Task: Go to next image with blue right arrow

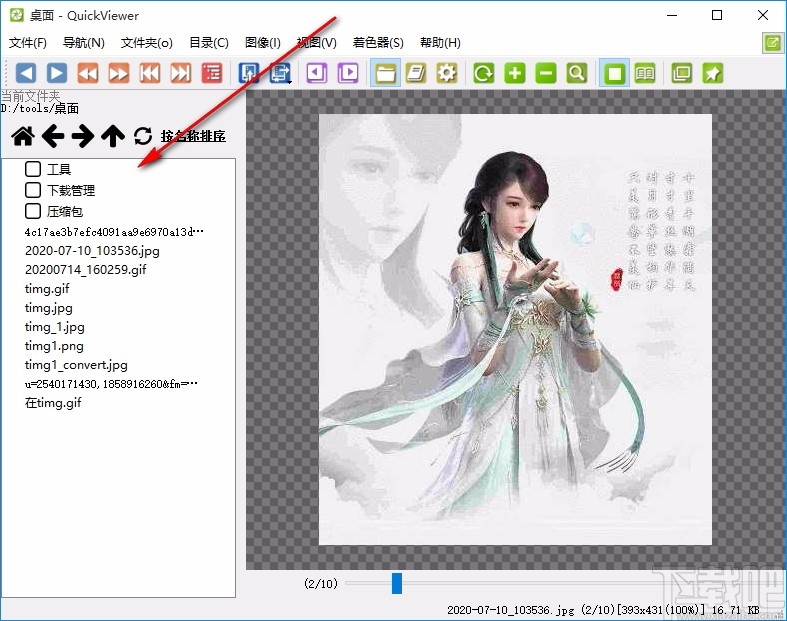Action: click(x=57, y=73)
